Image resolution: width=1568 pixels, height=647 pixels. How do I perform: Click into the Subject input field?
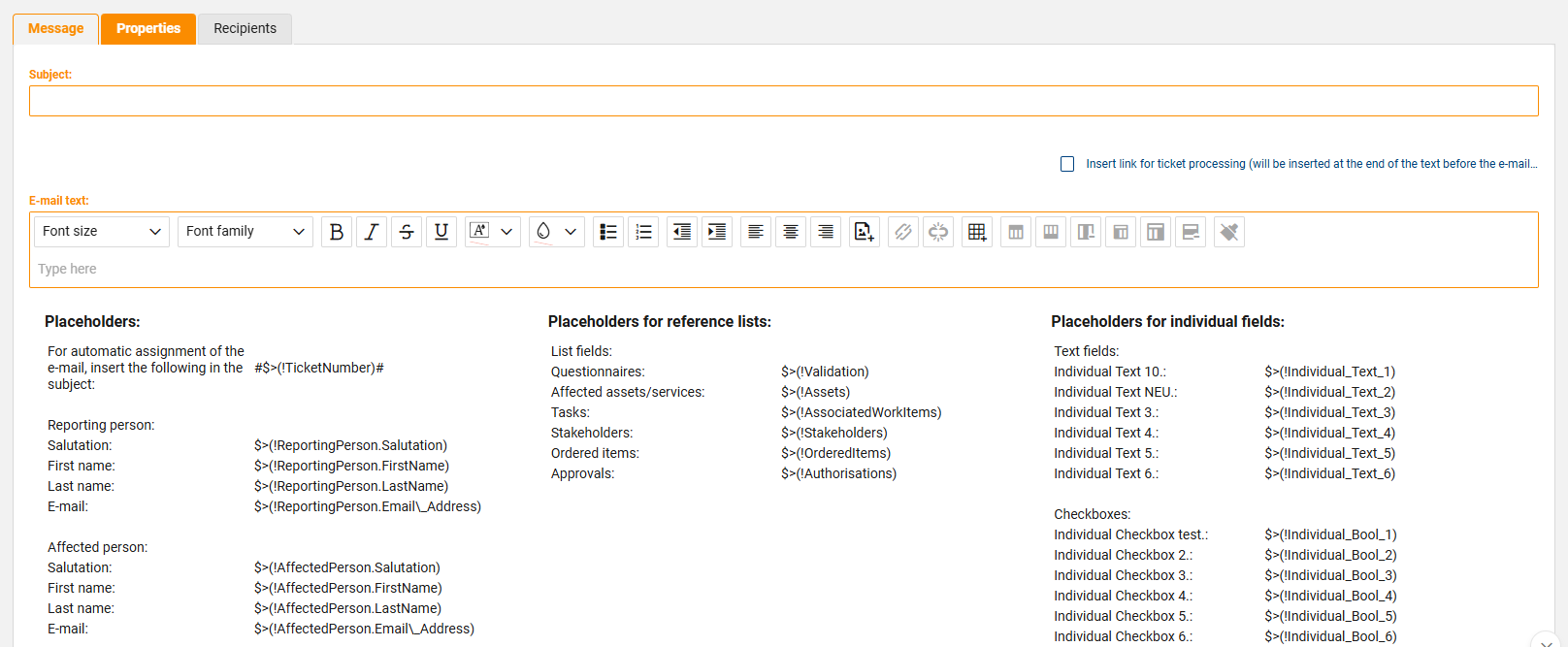click(783, 101)
